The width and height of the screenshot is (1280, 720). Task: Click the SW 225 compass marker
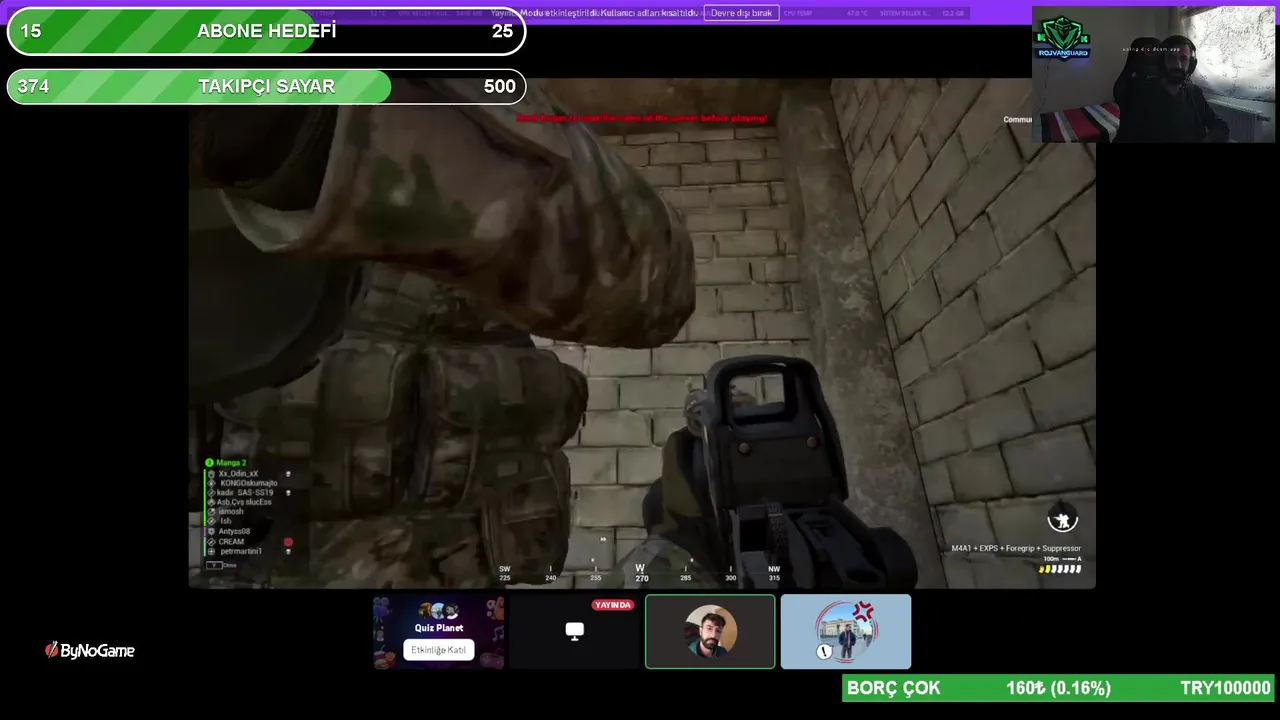tap(505, 573)
